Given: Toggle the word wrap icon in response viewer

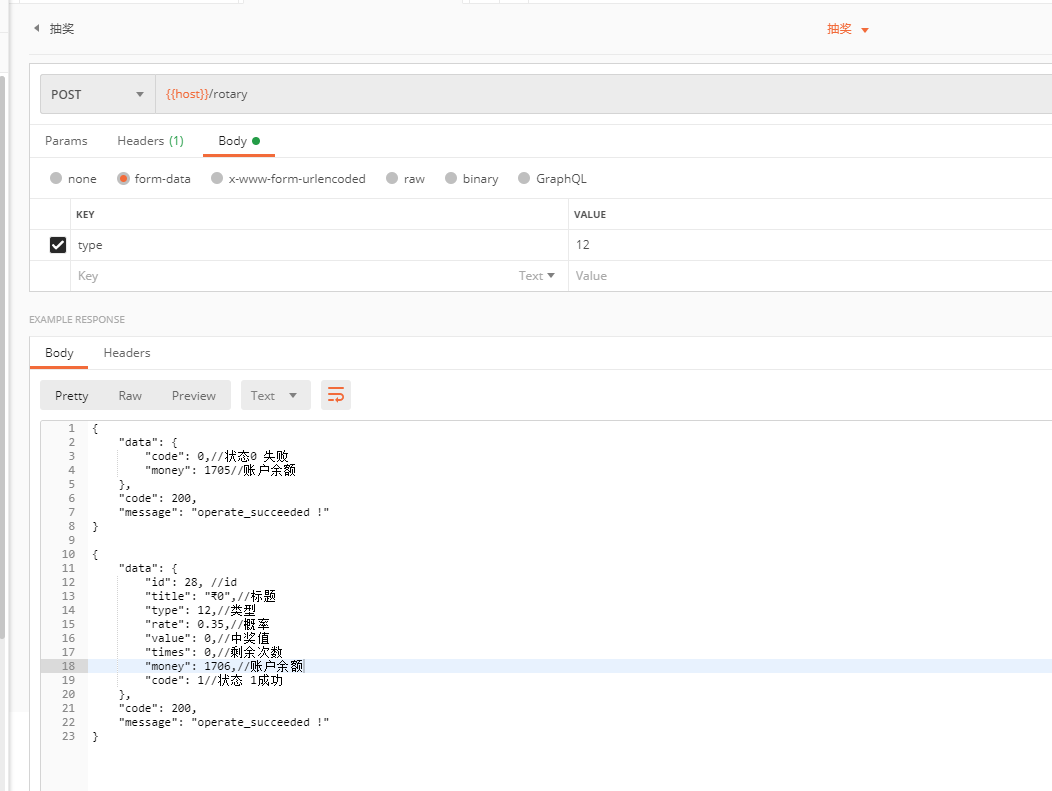Looking at the screenshot, I should [x=335, y=395].
